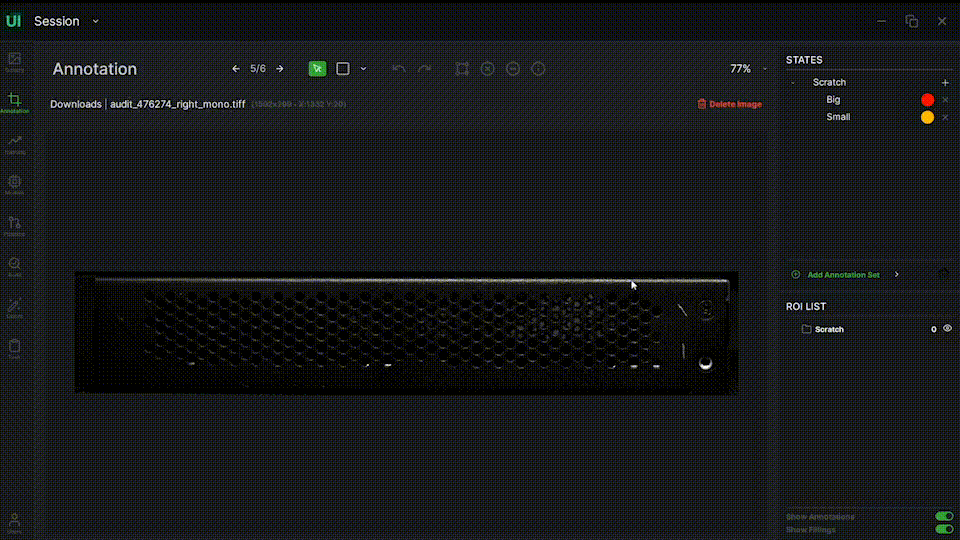Open the clipboard sidebar icon

pos(15,348)
